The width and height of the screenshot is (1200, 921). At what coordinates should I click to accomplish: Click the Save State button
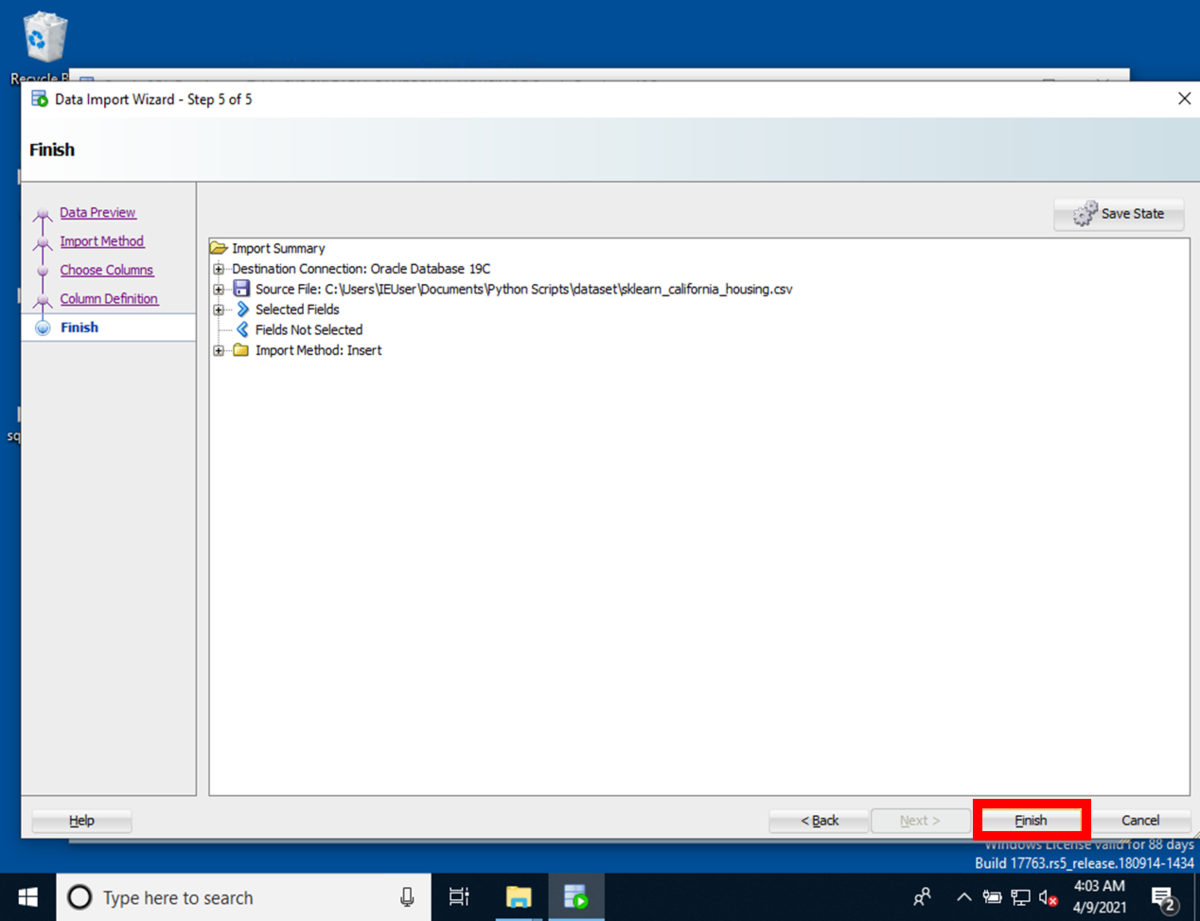1119,214
